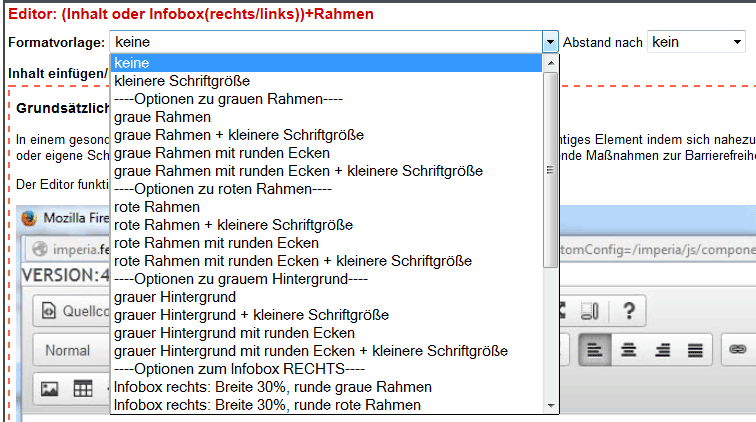Click the insert link icon
The height and width of the screenshot is (422, 756).
click(738, 349)
